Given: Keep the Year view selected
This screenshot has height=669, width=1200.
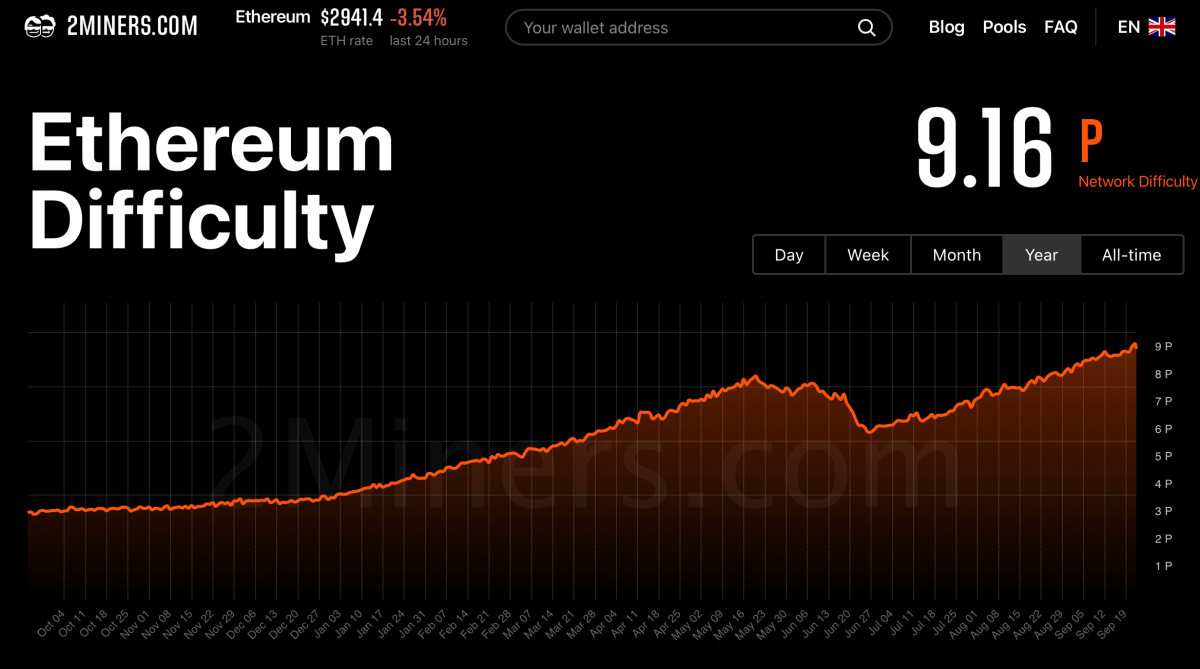Looking at the screenshot, I should [1042, 254].
